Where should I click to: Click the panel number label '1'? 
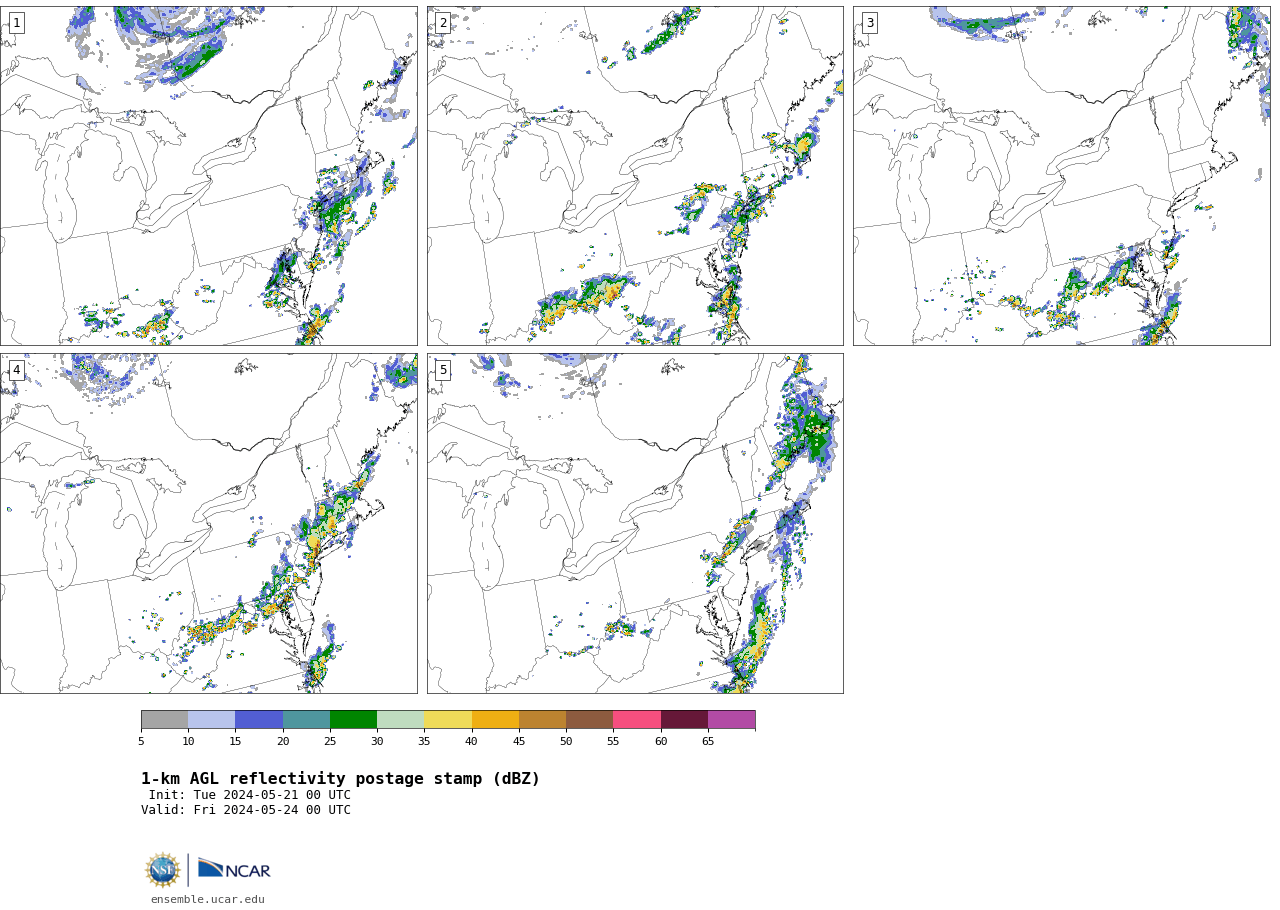16,23
